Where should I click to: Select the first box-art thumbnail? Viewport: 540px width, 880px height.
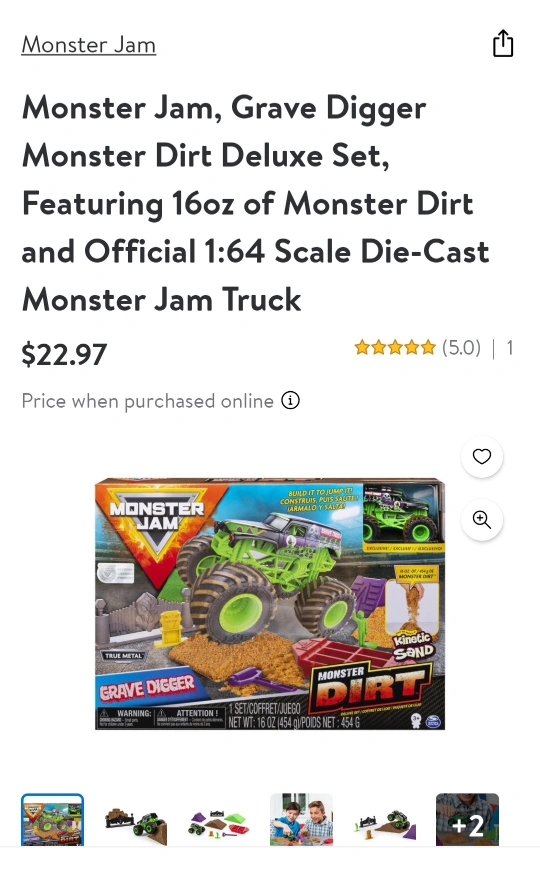(x=52, y=820)
